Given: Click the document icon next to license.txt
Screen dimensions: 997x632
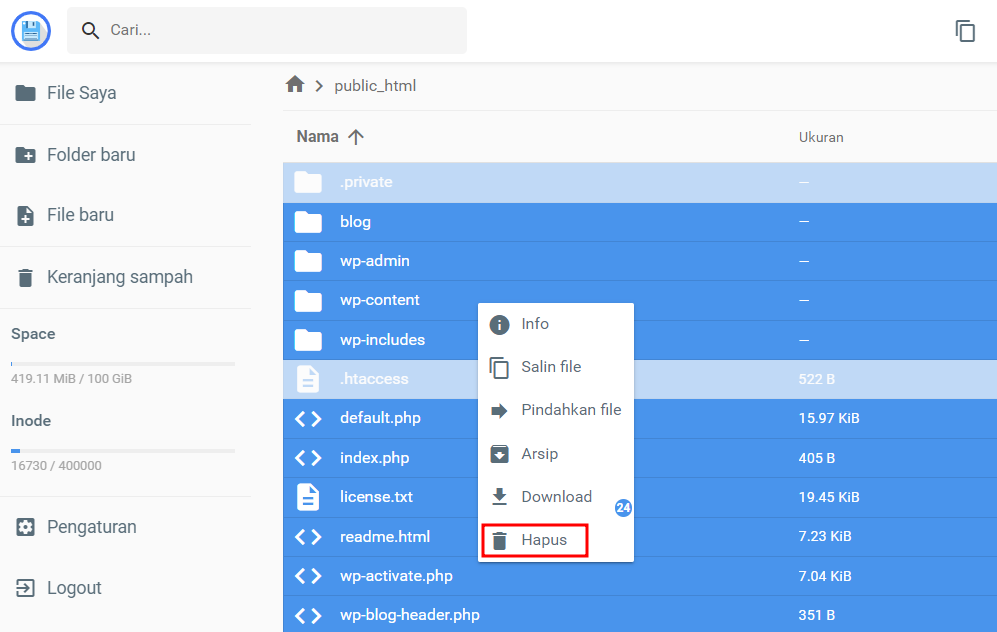Looking at the screenshot, I should (308, 497).
